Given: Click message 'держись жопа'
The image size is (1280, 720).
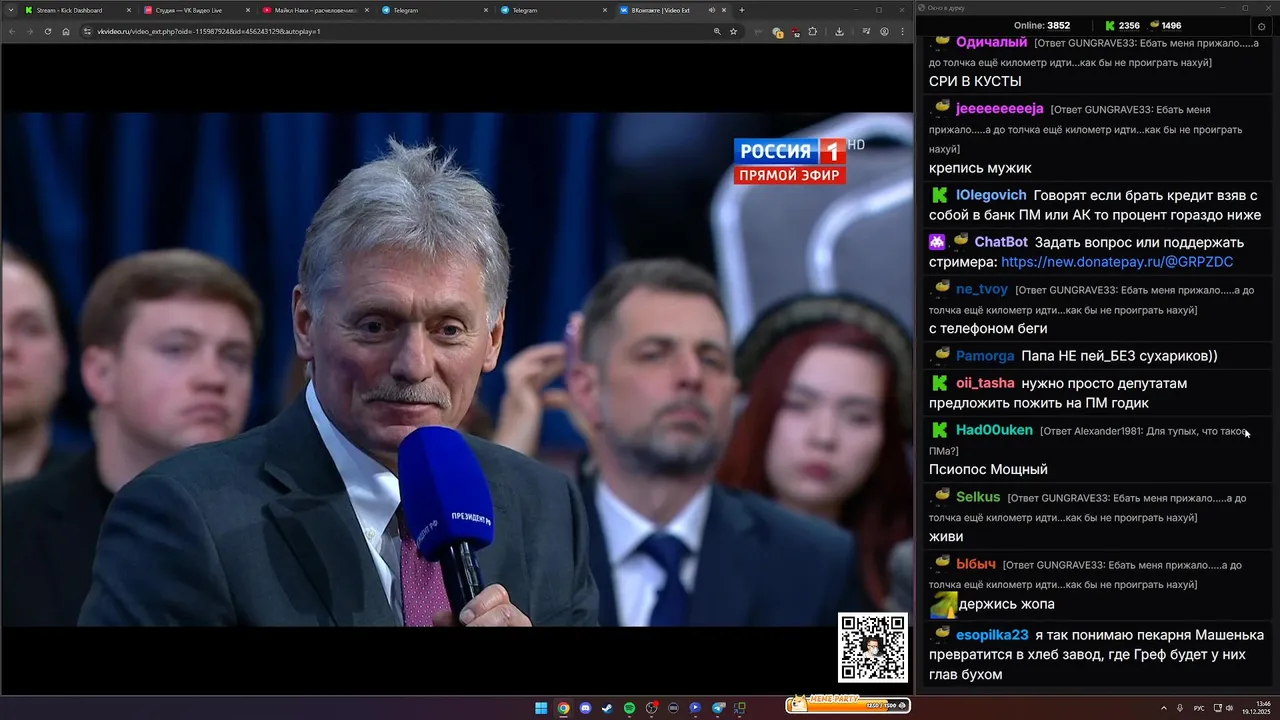Looking at the screenshot, I should (x=1006, y=604).
